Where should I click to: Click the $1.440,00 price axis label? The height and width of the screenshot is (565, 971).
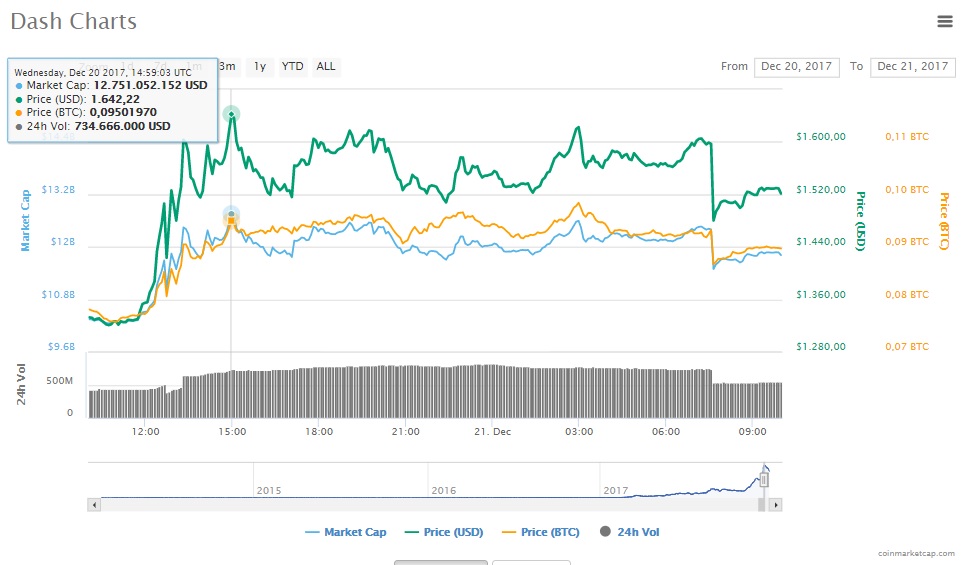tap(821, 242)
